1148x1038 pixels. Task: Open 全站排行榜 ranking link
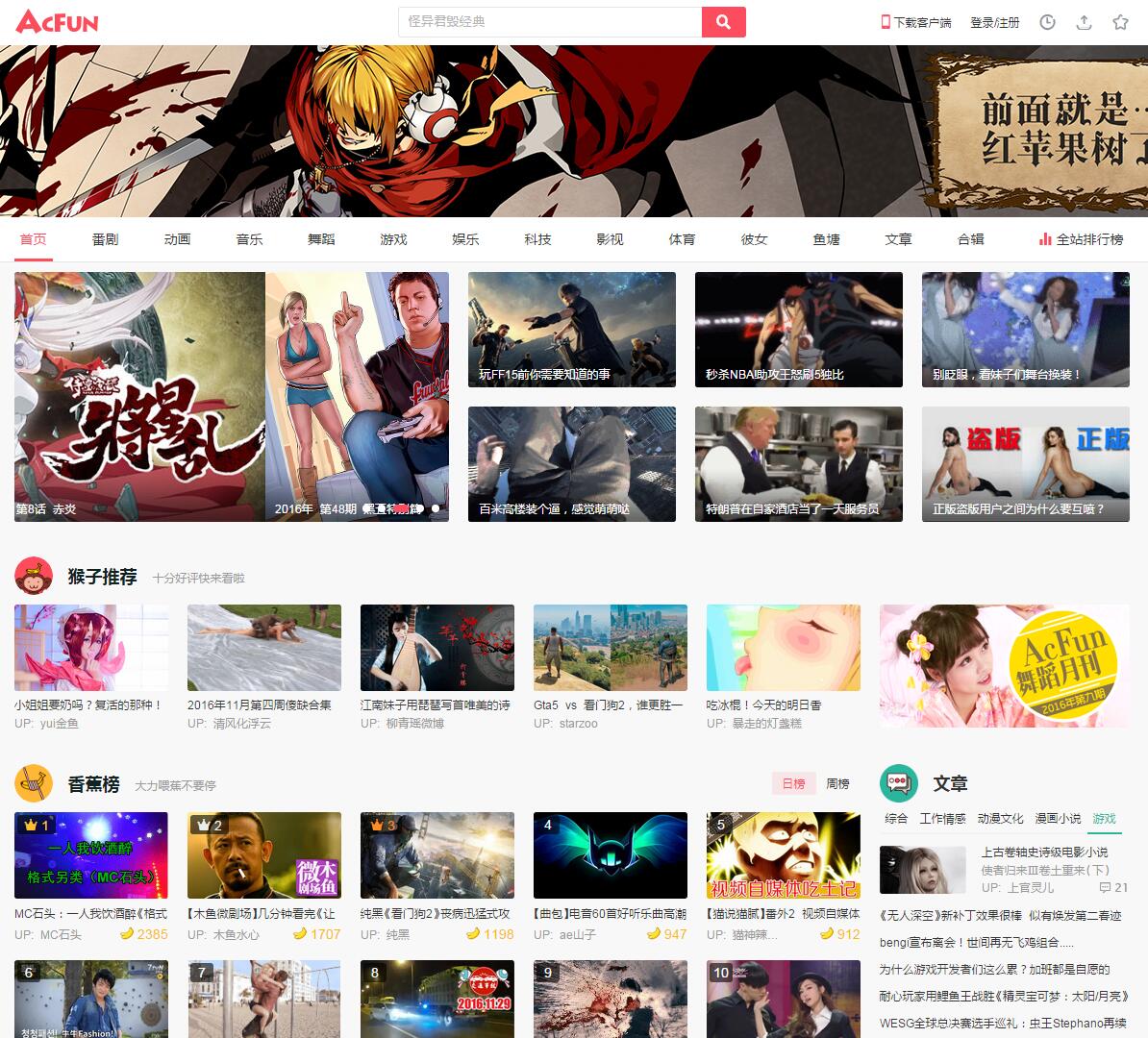coord(1089,239)
